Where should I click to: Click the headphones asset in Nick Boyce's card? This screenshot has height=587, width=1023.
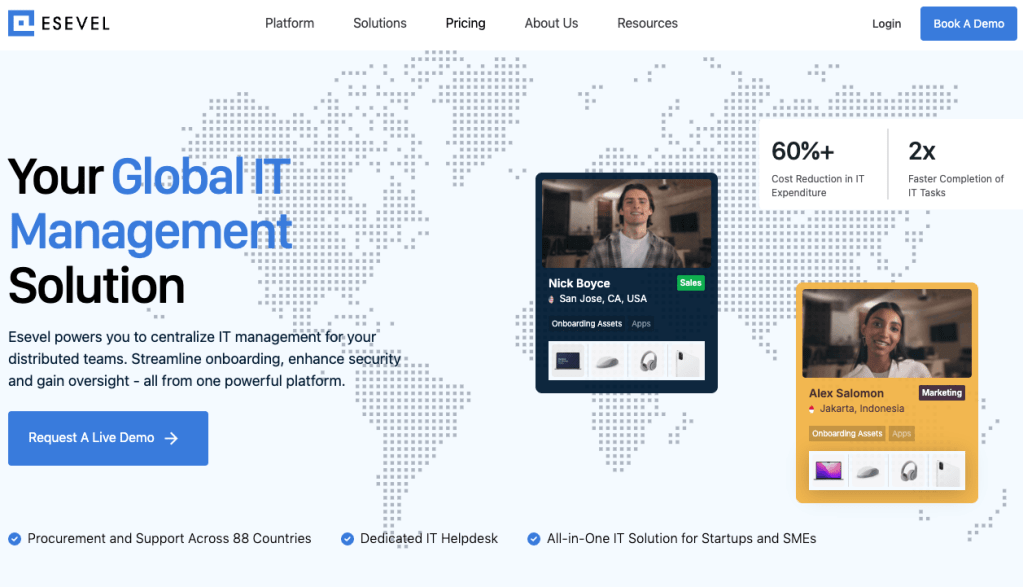(x=645, y=361)
